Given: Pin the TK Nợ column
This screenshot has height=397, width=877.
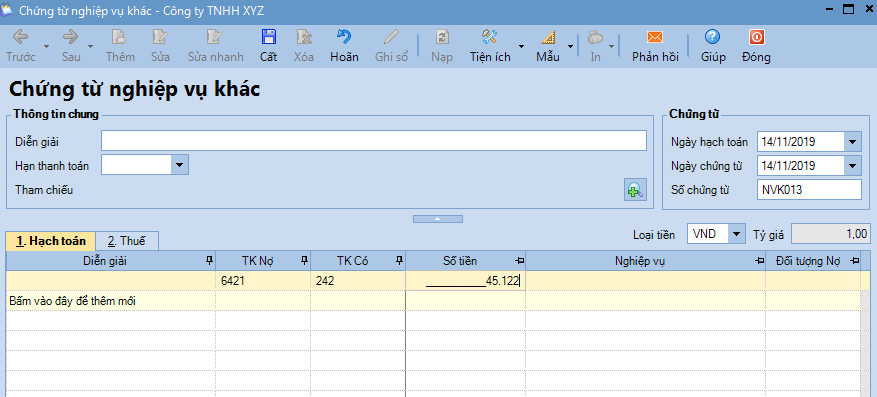Looking at the screenshot, I should pos(304,260).
